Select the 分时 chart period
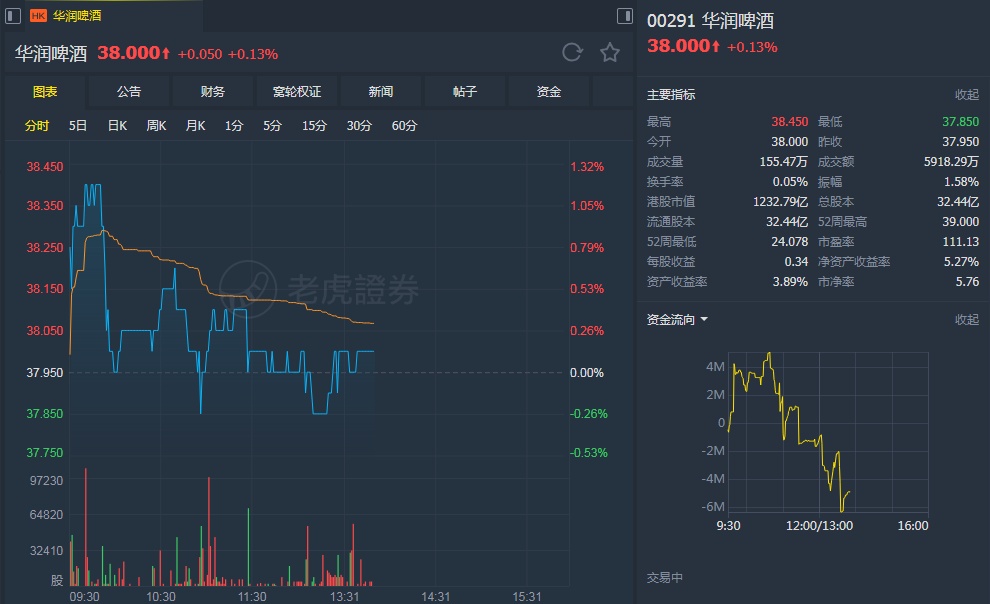The width and height of the screenshot is (990, 604). pos(37,126)
